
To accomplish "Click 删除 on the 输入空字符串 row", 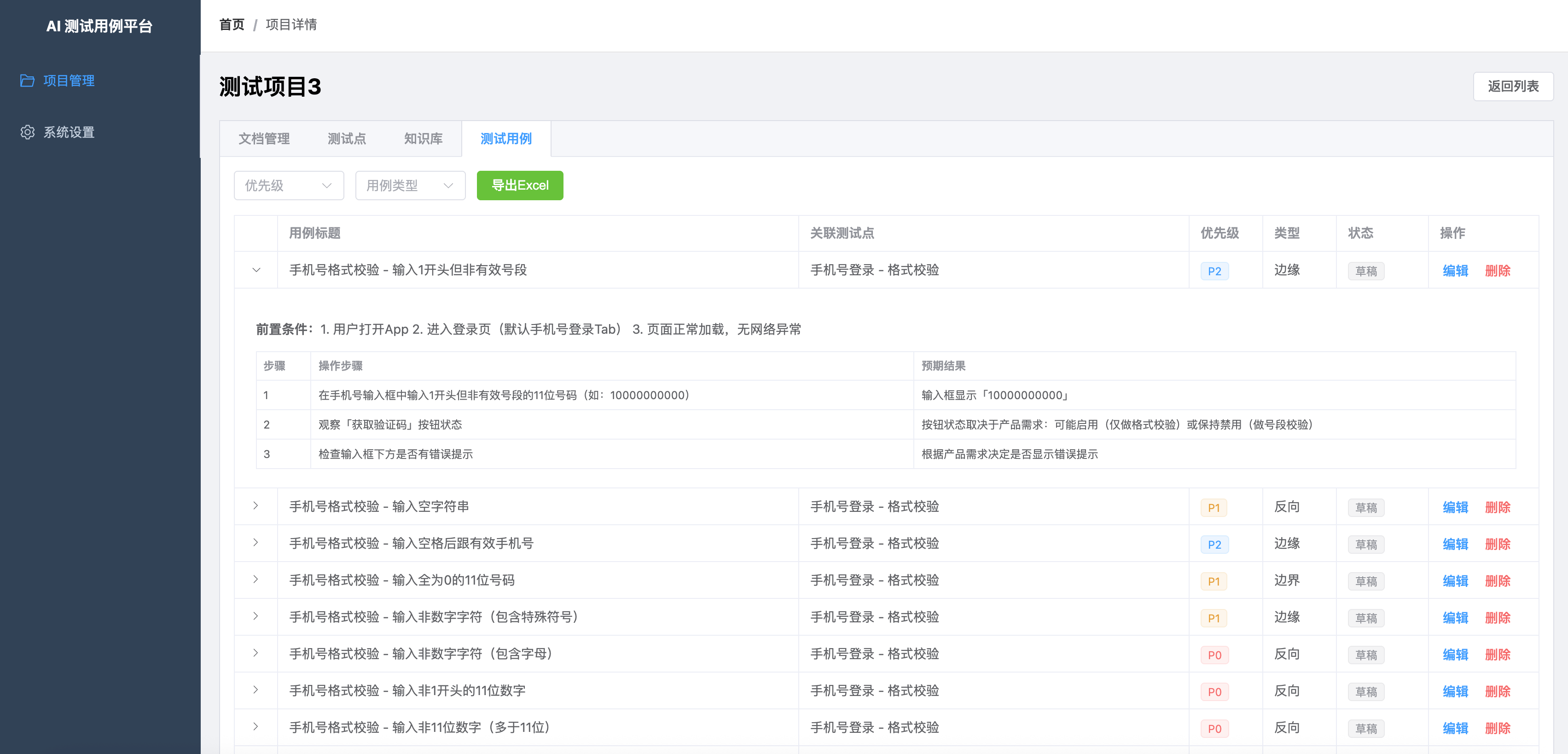I will [x=1498, y=507].
